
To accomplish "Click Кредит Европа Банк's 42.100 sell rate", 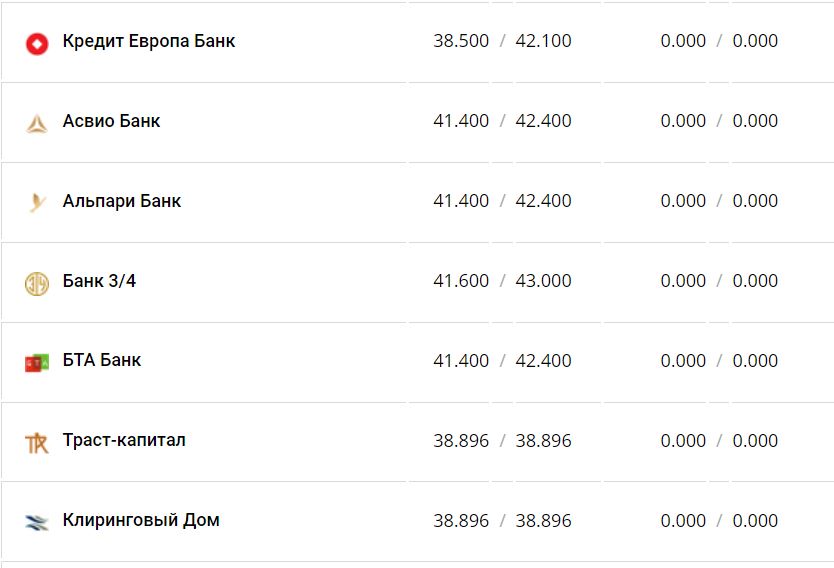I will [544, 41].
